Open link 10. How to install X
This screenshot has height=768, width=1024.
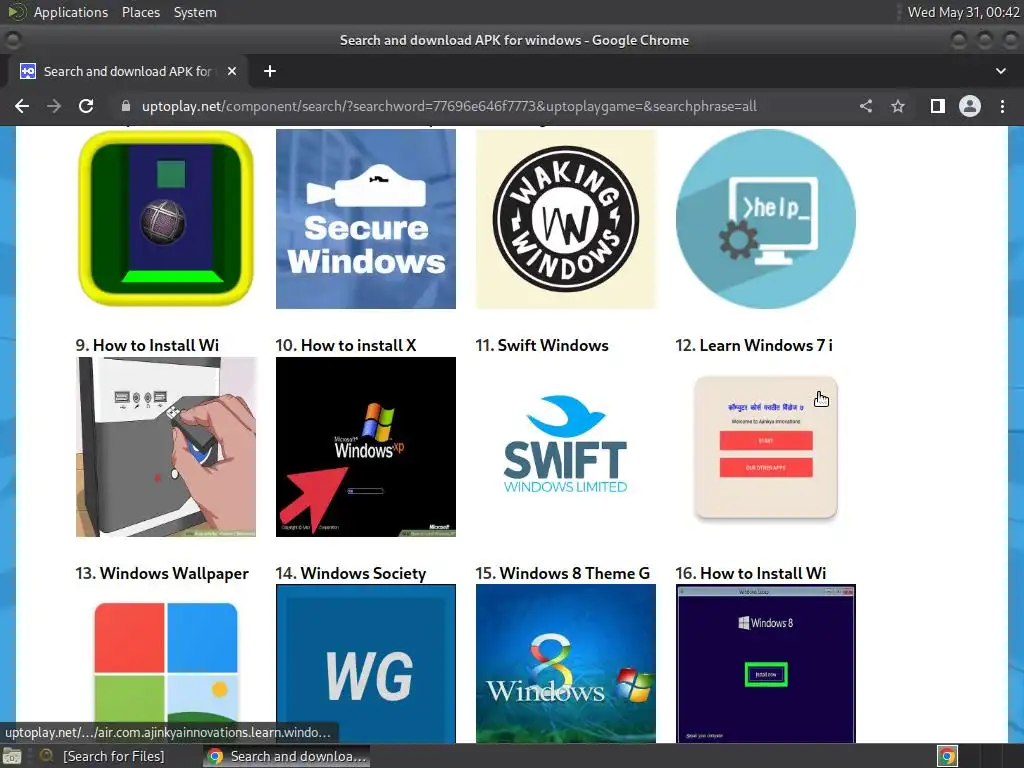(x=345, y=345)
